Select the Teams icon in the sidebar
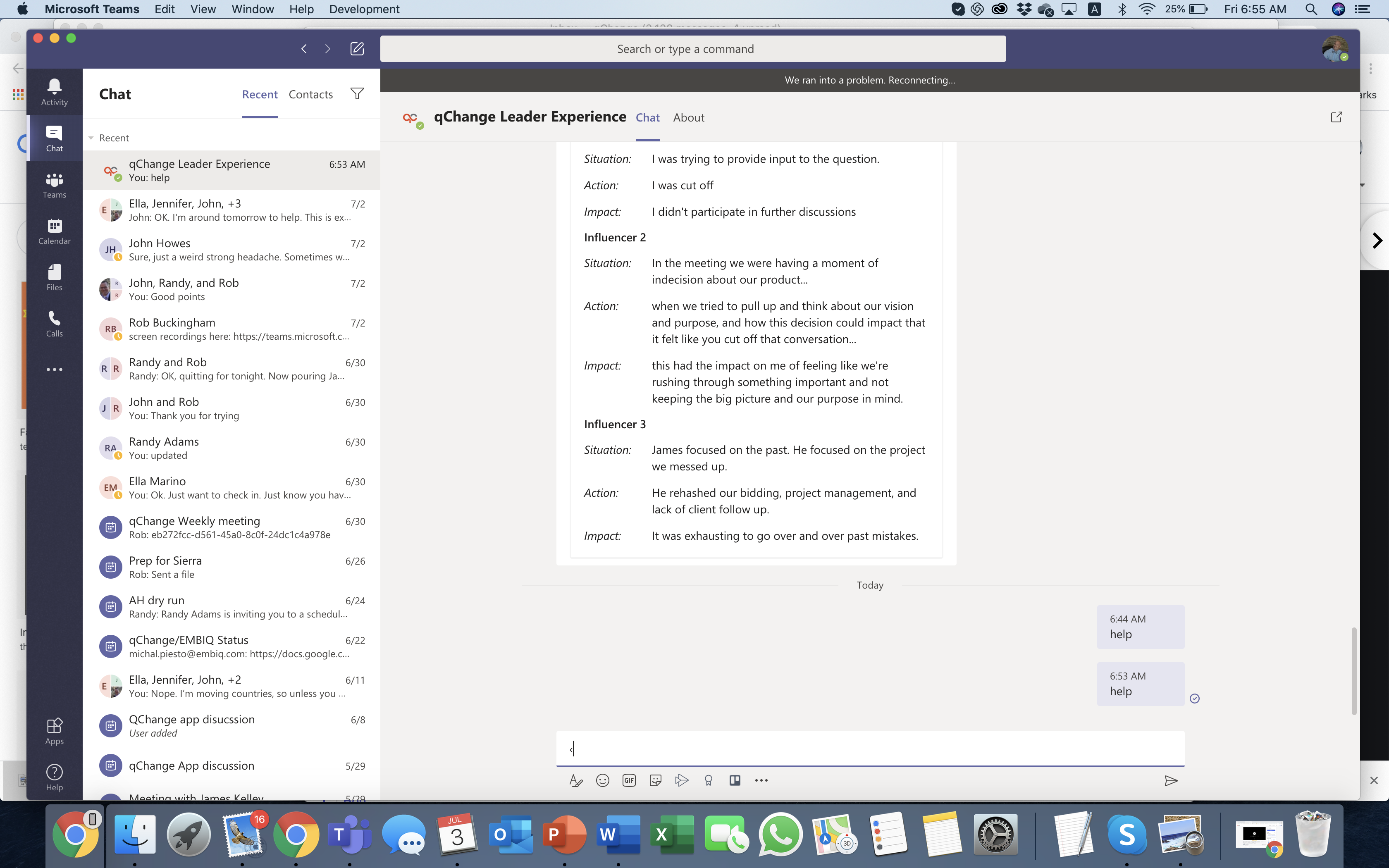Image resolution: width=1389 pixels, height=868 pixels. coord(54,185)
